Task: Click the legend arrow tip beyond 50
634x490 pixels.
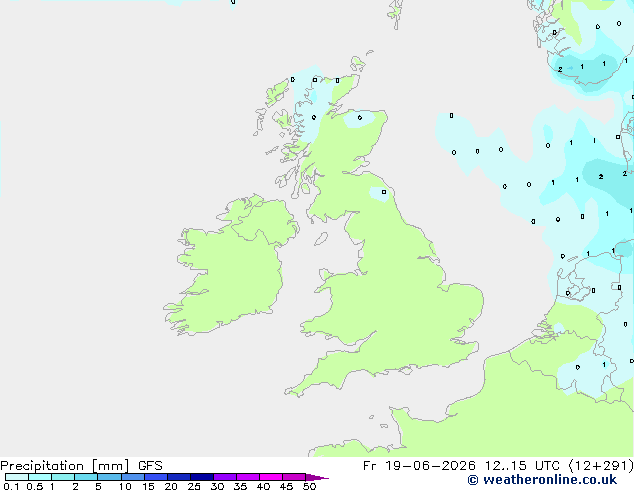Action: [x=317, y=477]
